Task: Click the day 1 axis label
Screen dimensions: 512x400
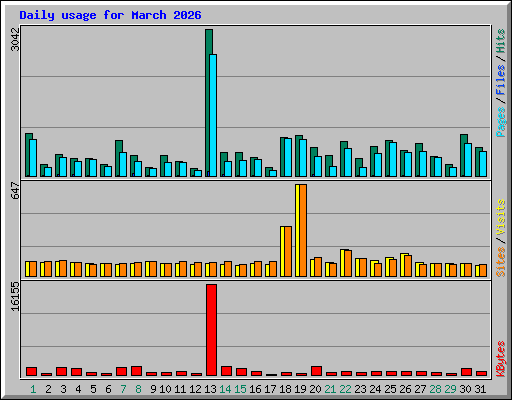Action: (x=33, y=389)
